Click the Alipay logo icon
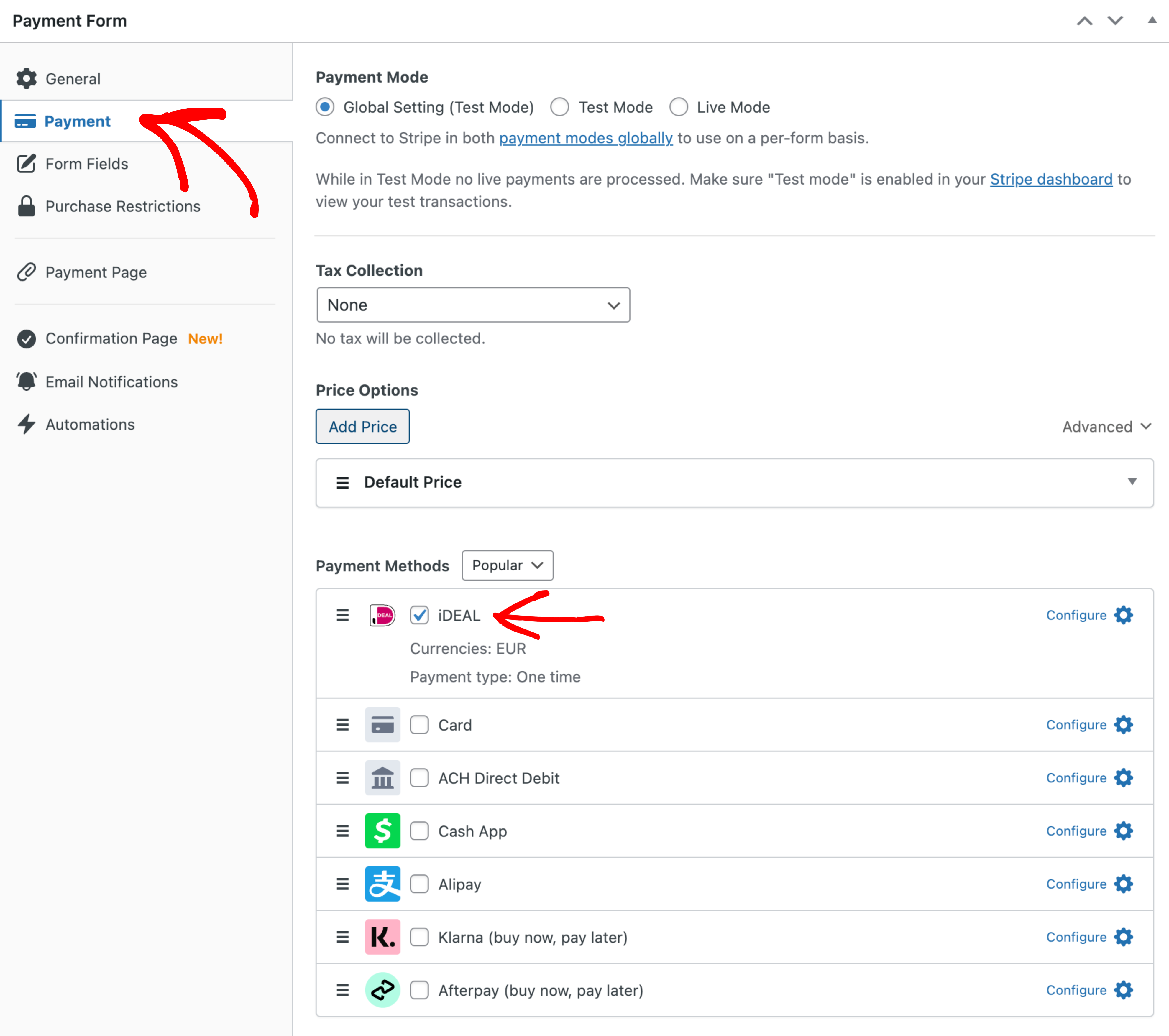Image resolution: width=1169 pixels, height=1036 pixels. 382,884
